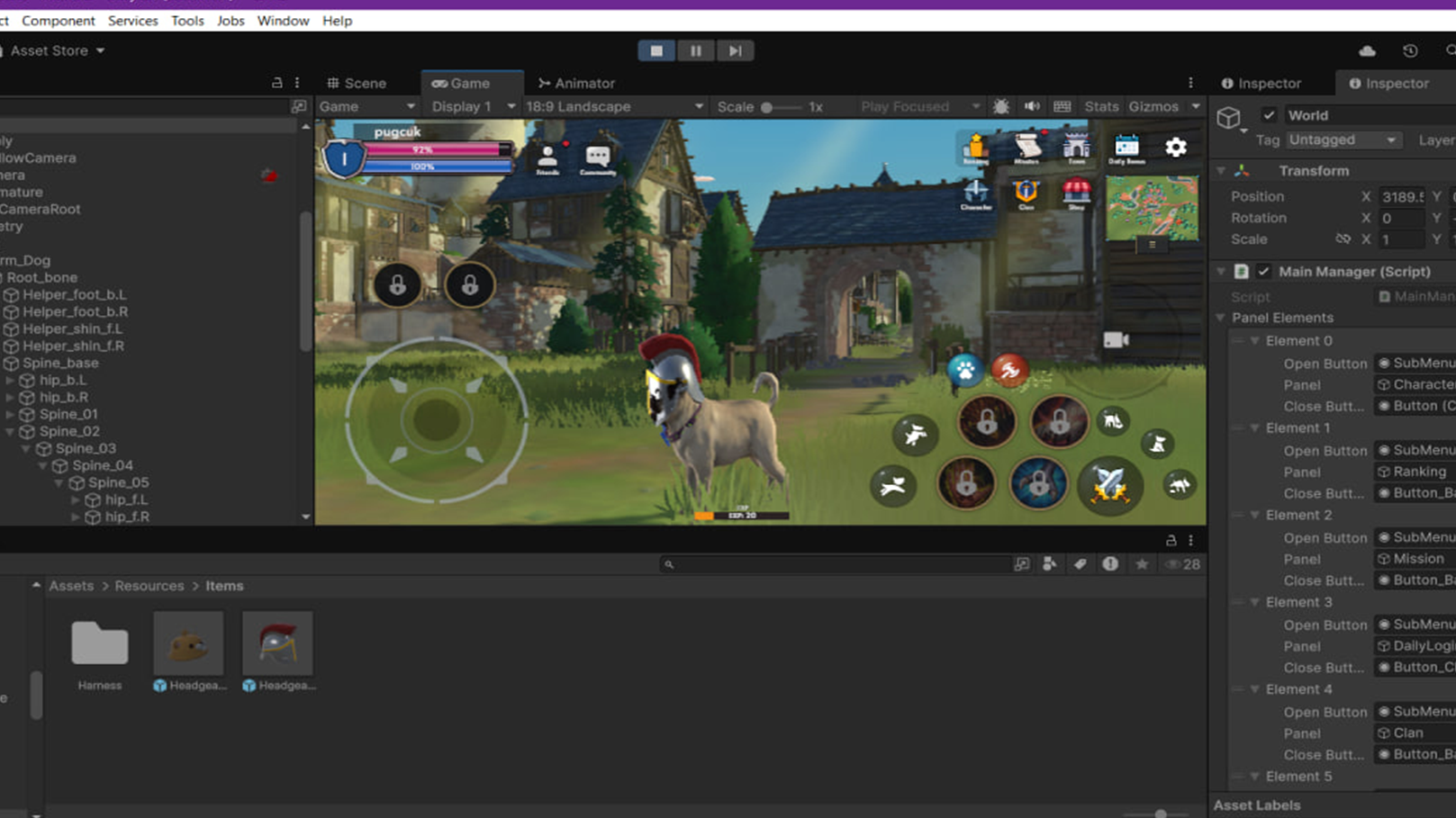
Task: Stop play mode with the Stop button
Action: pos(656,51)
